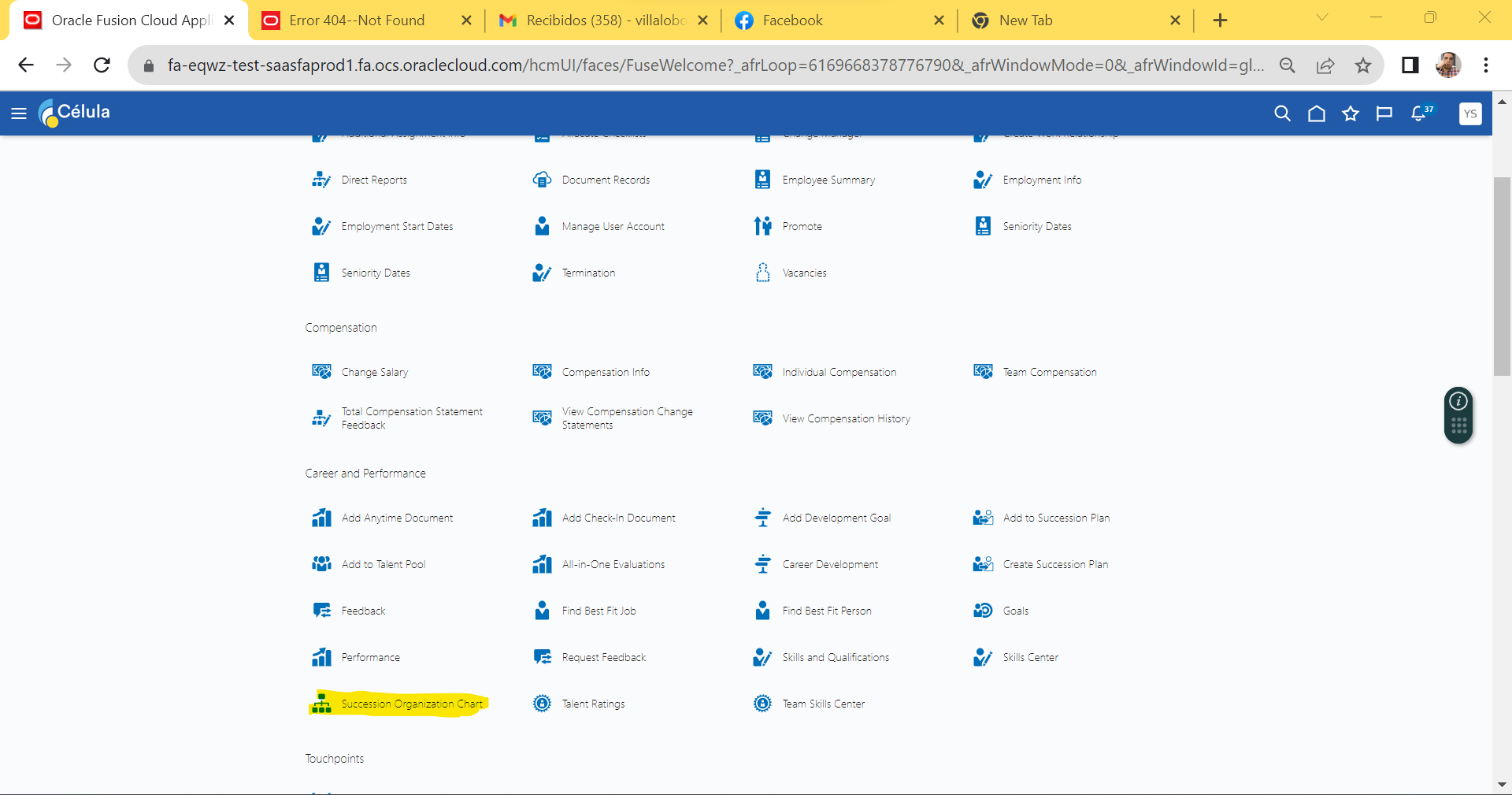The image size is (1512, 795).
Task: Click the page's vertical scrollbar
Action: 1503,276
